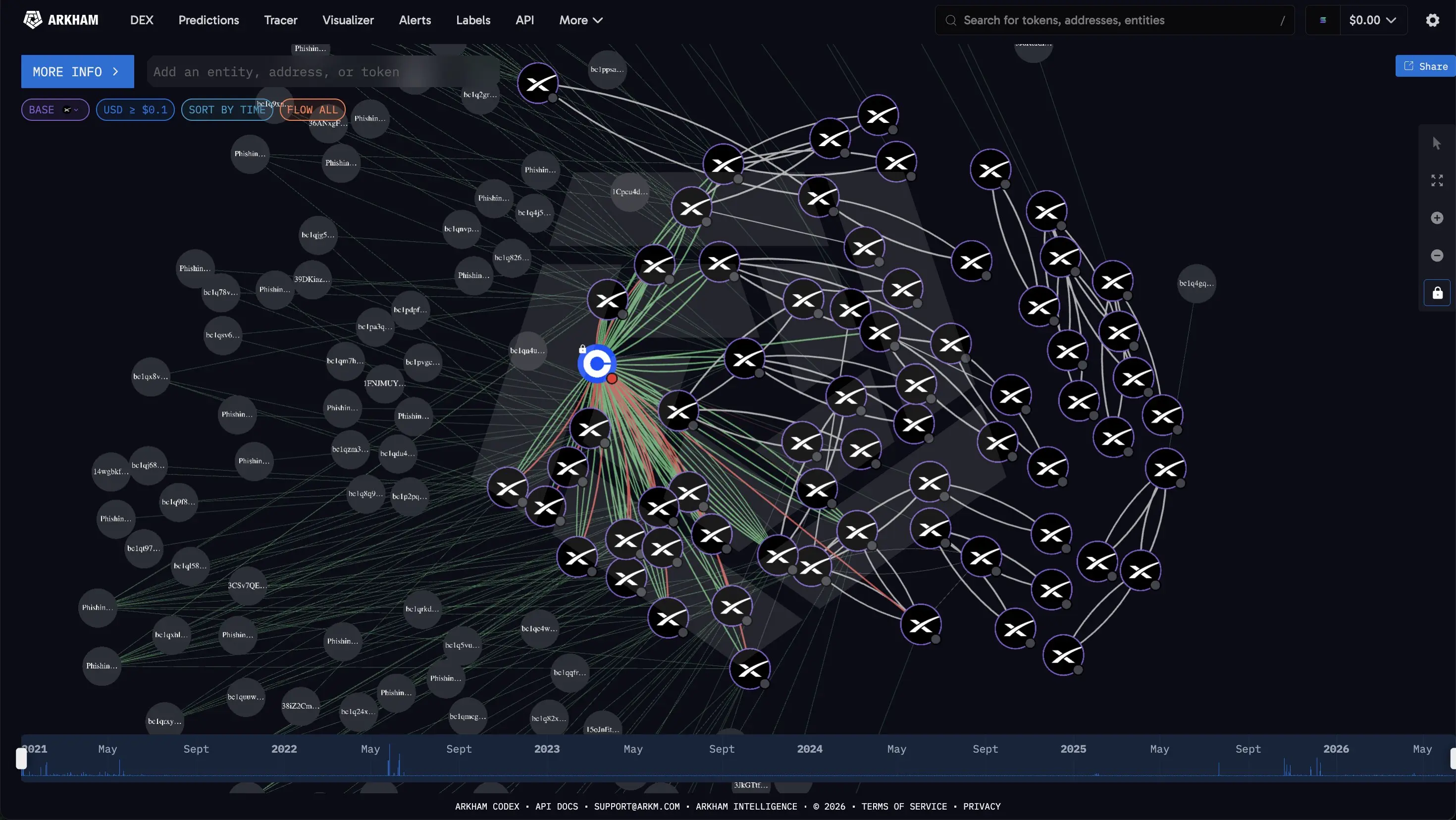Image resolution: width=1456 pixels, height=820 pixels.
Task: Zoom in with the plus icon
Action: 1437,218
